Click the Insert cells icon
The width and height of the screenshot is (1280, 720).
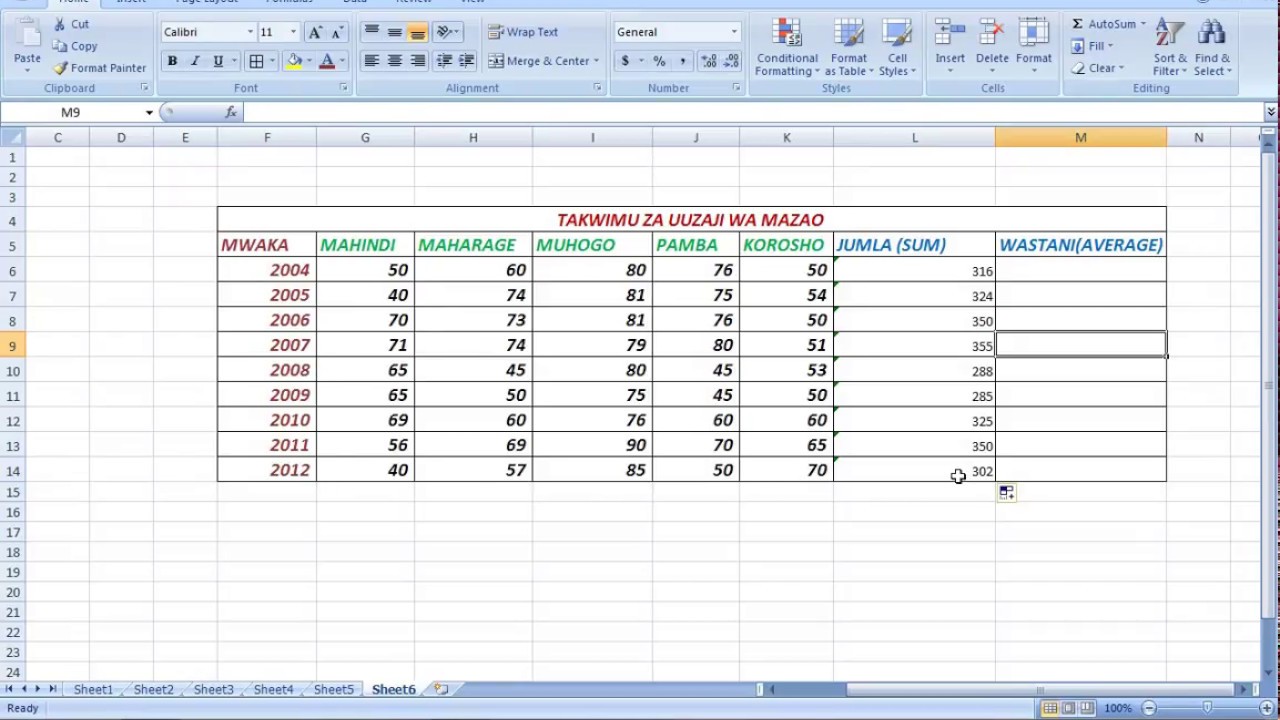950,32
